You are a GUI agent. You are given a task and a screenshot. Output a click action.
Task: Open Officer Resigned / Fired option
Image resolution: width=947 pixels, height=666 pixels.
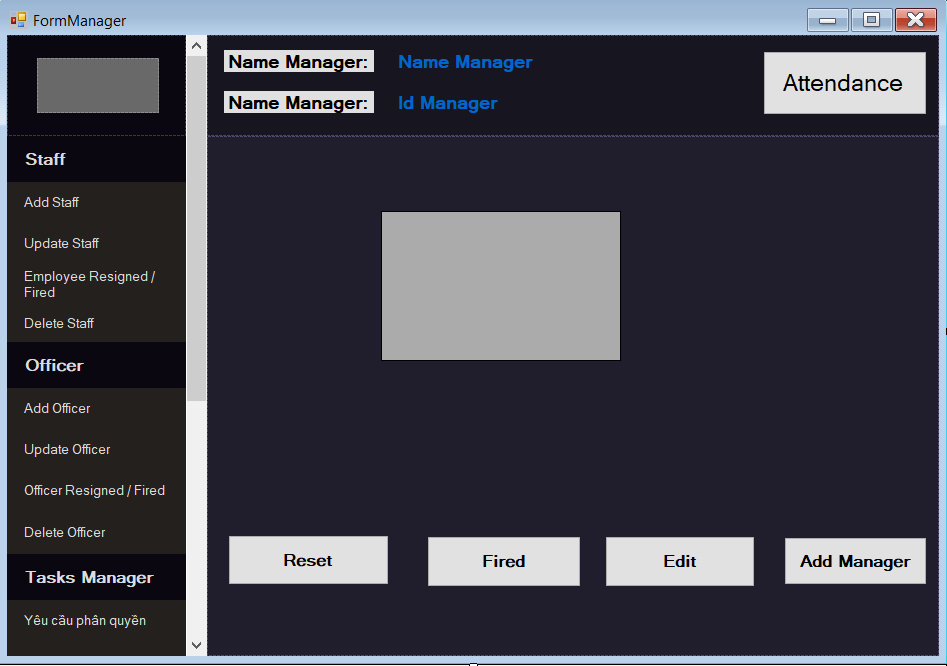pyautogui.click(x=94, y=490)
